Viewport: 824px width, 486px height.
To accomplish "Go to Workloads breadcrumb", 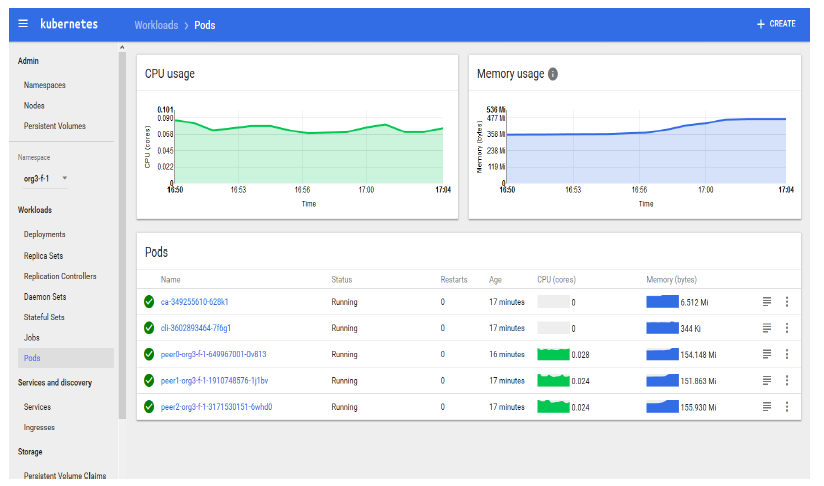I will click(x=156, y=25).
